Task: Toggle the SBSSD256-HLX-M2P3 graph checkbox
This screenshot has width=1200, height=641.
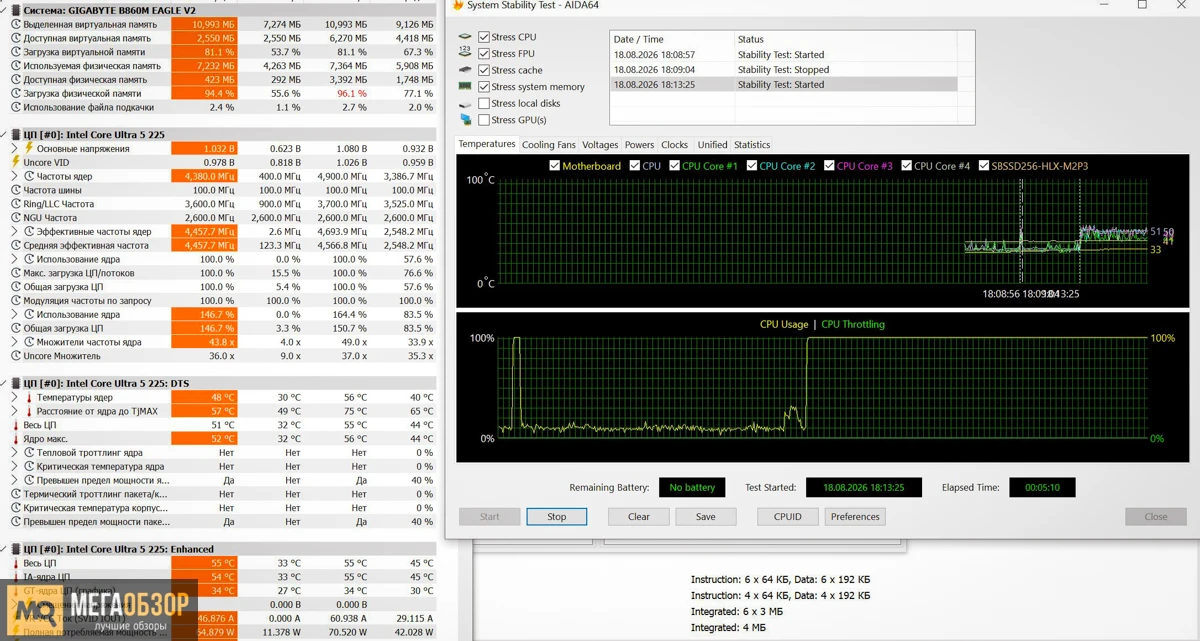Action: click(x=984, y=166)
